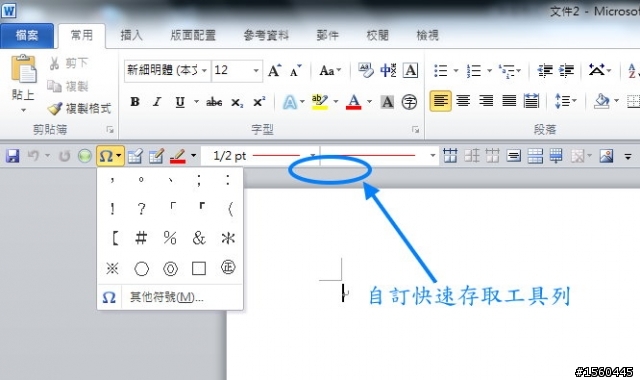Click Distributed alignment icon
Screen dimensions: 640x380
tap(531, 101)
